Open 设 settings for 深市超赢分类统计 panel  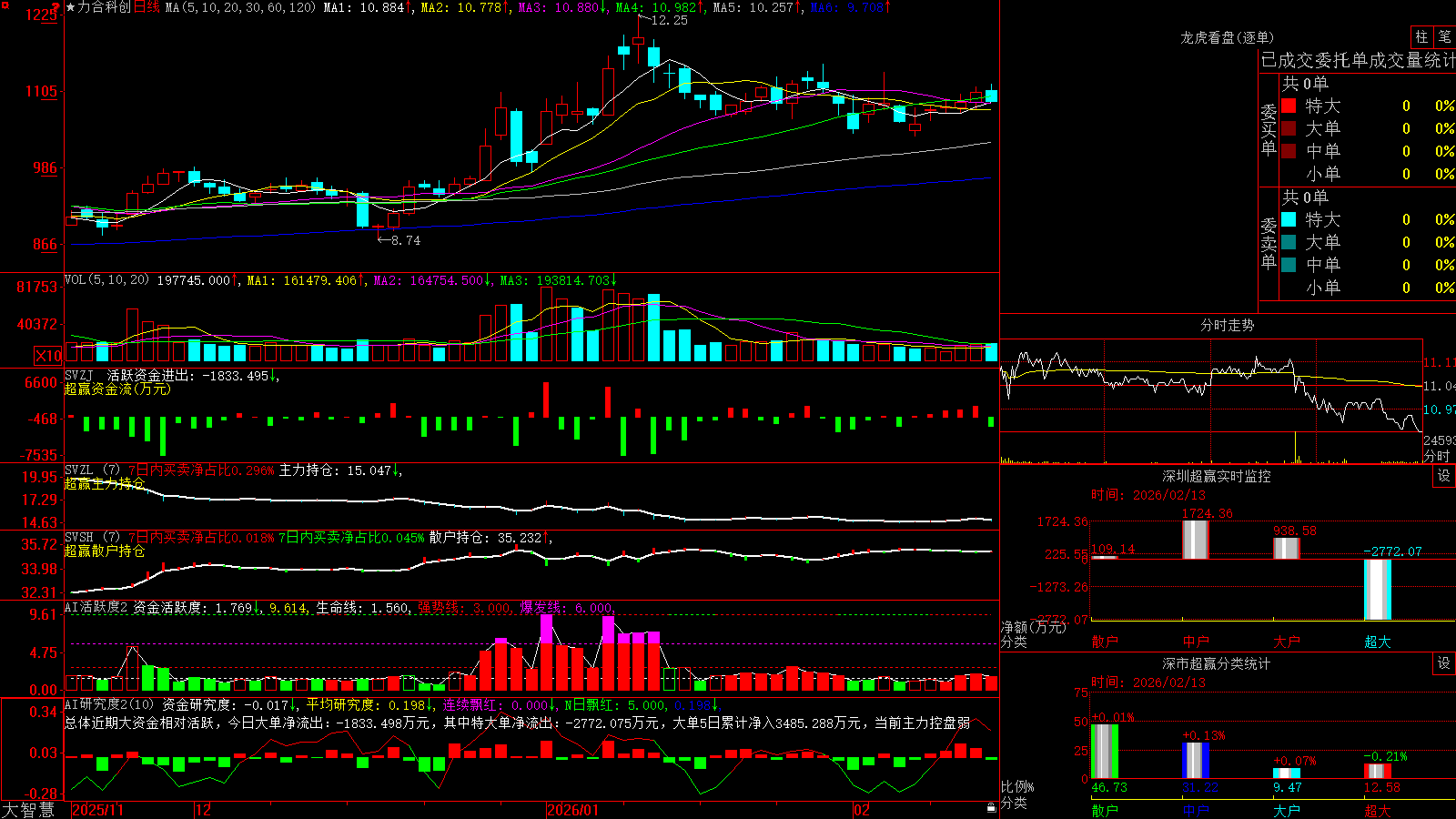click(x=1444, y=663)
